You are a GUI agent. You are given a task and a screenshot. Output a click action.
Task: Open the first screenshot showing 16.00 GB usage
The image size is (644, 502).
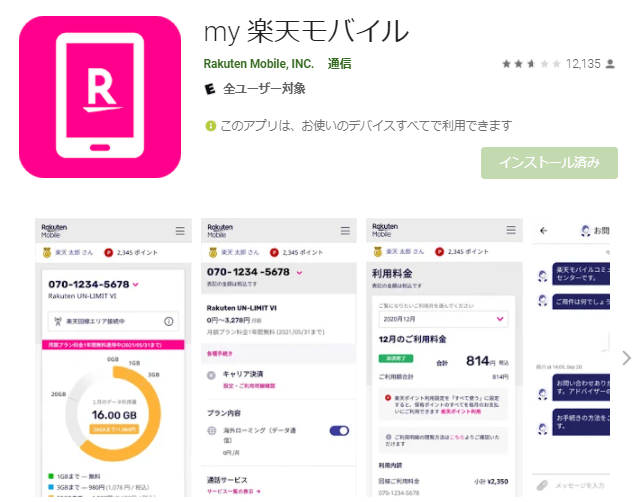tap(113, 357)
